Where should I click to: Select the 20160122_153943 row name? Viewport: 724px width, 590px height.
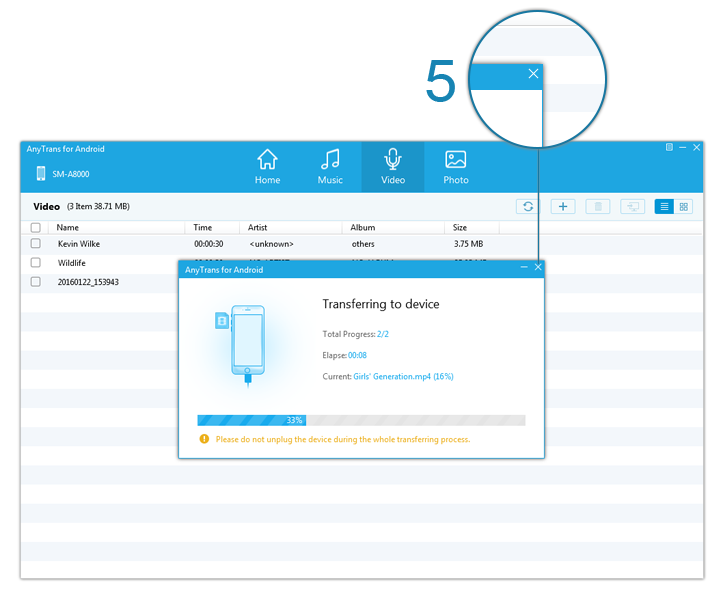pyautogui.click(x=88, y=282)
